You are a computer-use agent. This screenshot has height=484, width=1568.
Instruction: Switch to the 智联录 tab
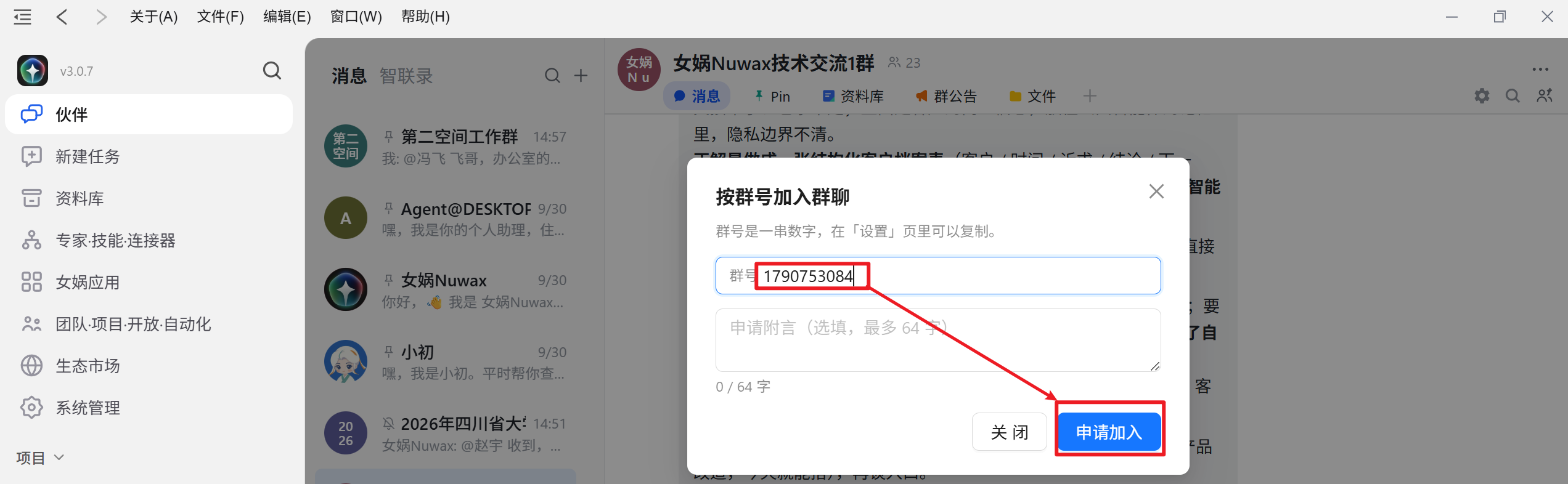coord(406,76)
